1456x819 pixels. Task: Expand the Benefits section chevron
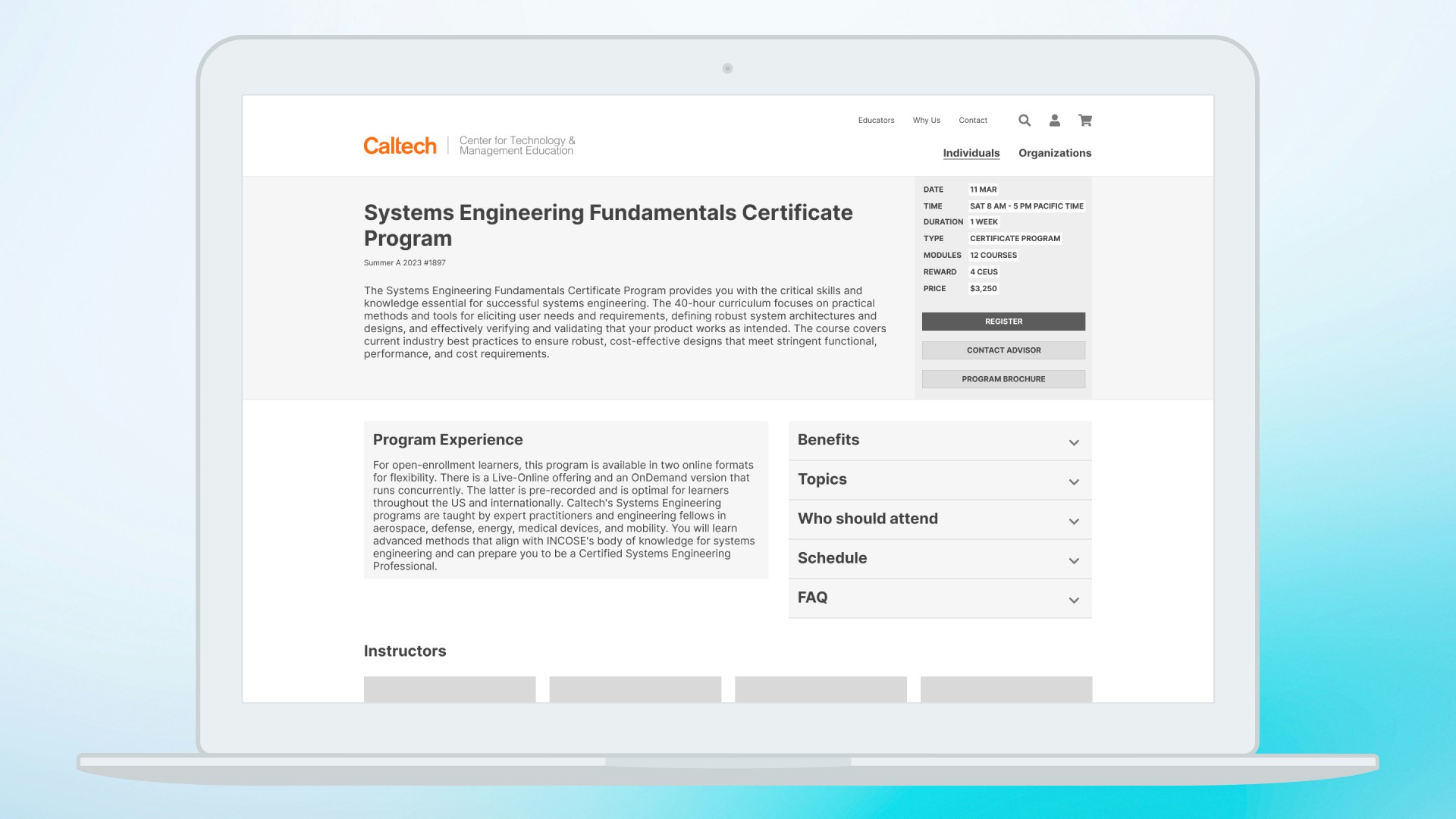[1074, 442]
